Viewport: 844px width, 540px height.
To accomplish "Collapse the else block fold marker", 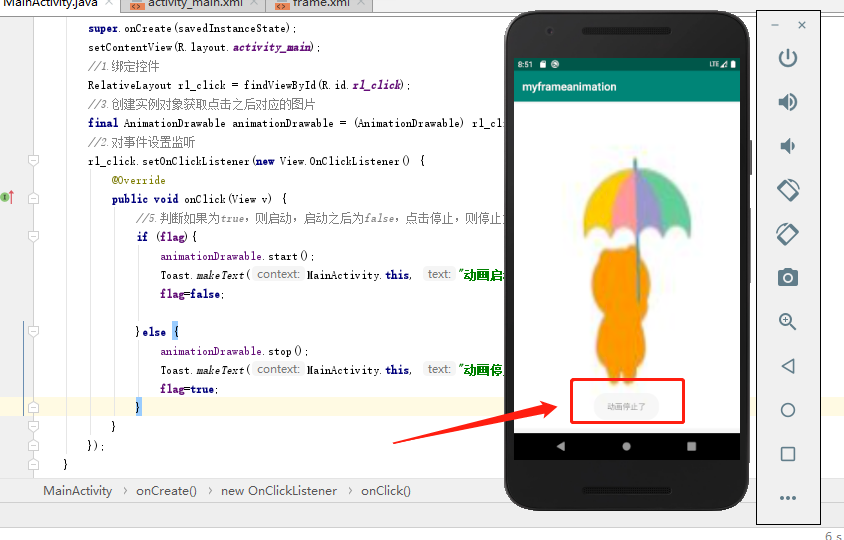I will click(33, 332).
